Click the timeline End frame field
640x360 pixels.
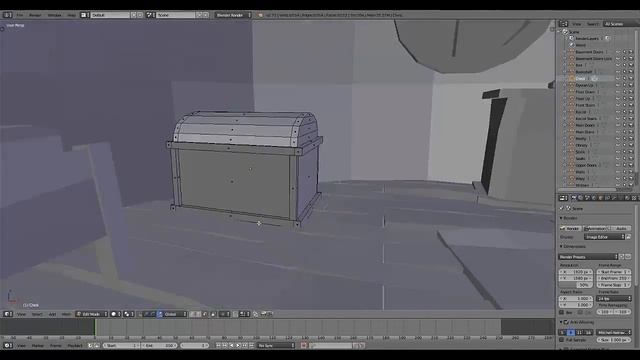pyautogui.click(x=159, y=346)
